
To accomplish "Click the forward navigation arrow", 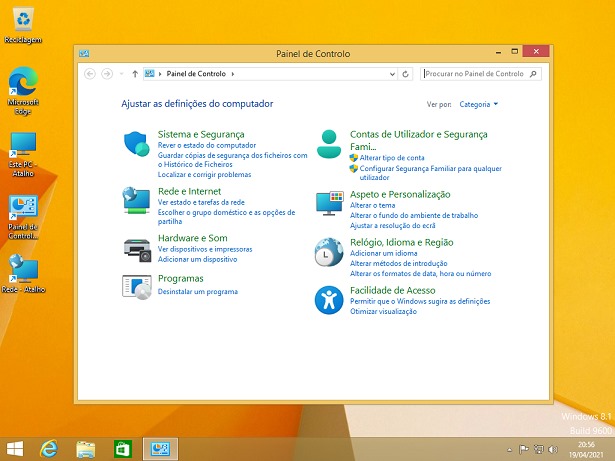I will tap(107, 74).
